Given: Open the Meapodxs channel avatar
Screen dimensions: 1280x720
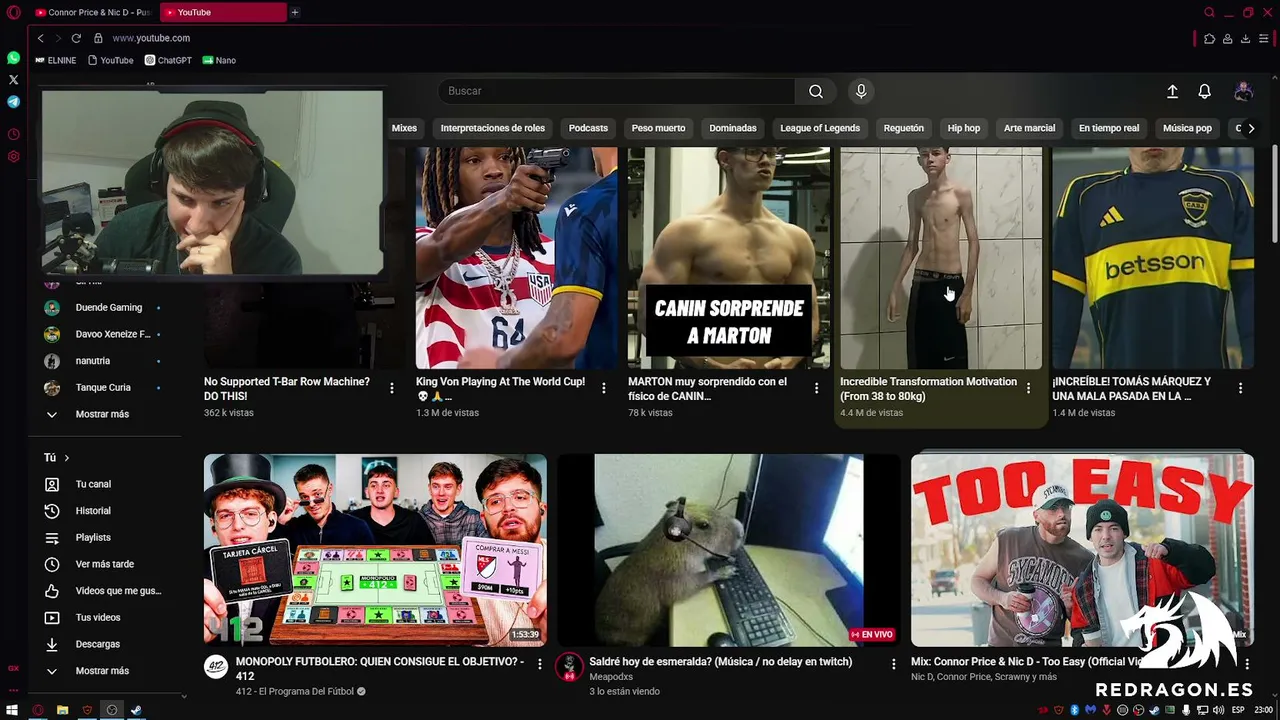Looking at the screenshot, I should (569, 667).
